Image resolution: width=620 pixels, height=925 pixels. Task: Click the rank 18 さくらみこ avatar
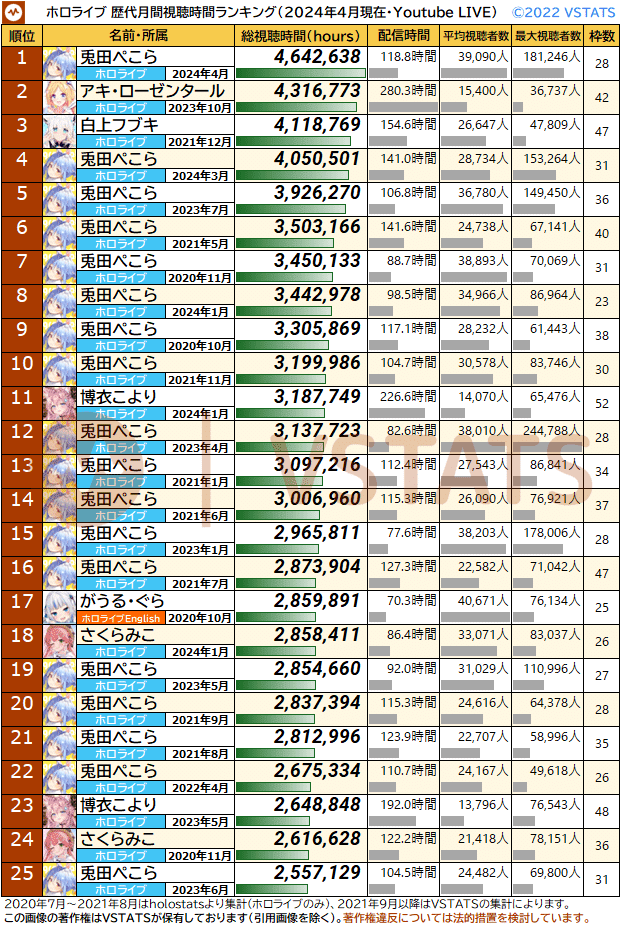point(60,642)
